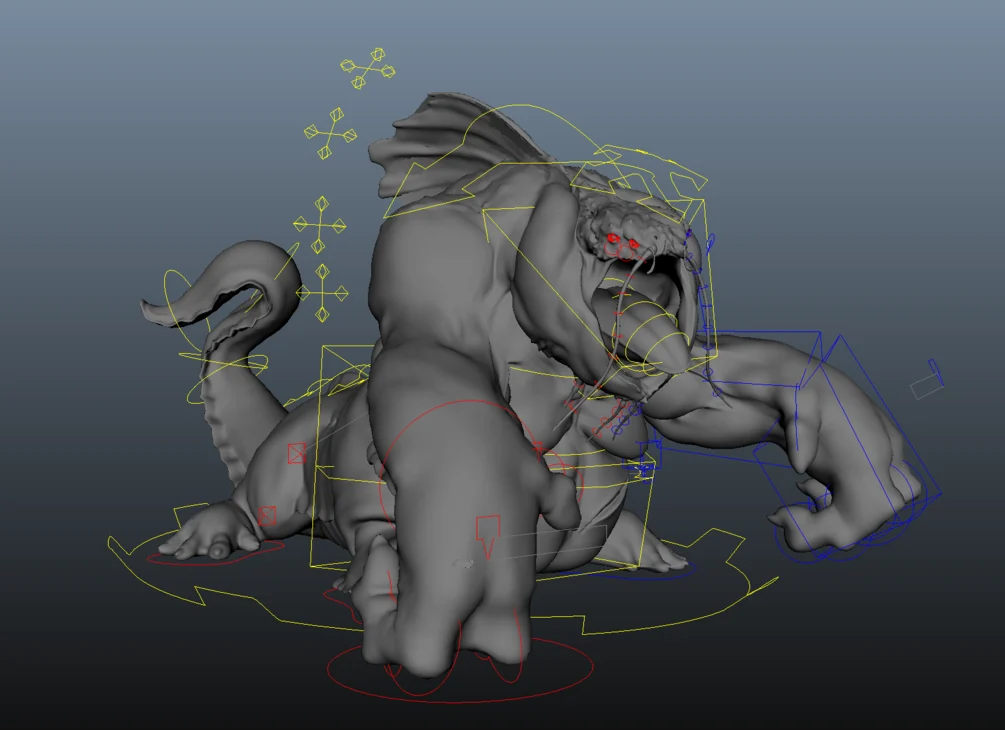Select the red crossed-square control on the upper hind leg
The image size is (1005, 730).
click(x=297, y=453)
